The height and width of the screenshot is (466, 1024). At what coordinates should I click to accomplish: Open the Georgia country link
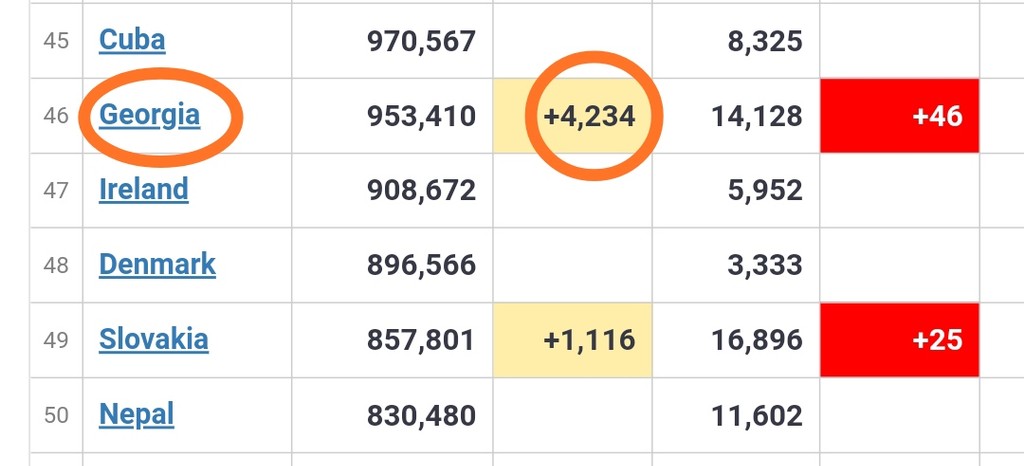[x=149, y=115]
